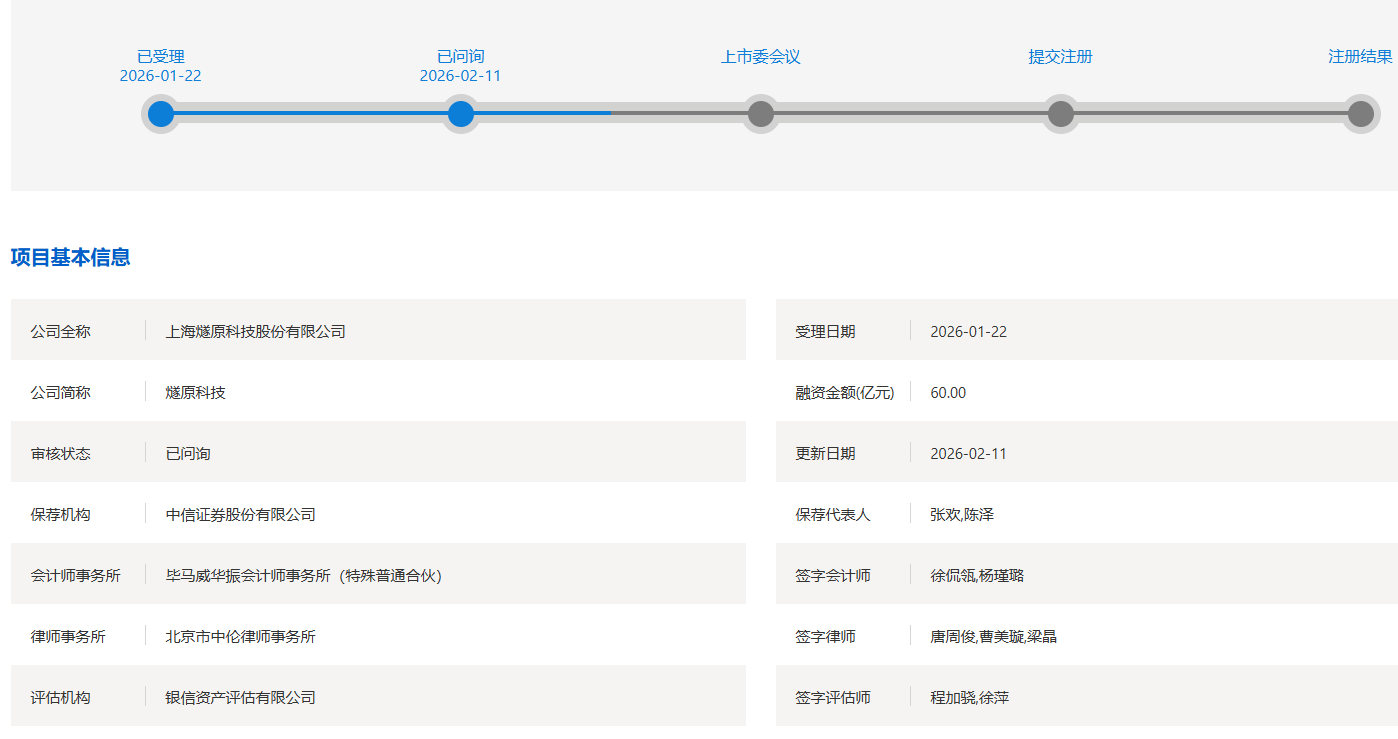This screenshot has height=739, width=1398.
Task: Select the 燧原科技 short name value
Action: [x=195, y=392]
